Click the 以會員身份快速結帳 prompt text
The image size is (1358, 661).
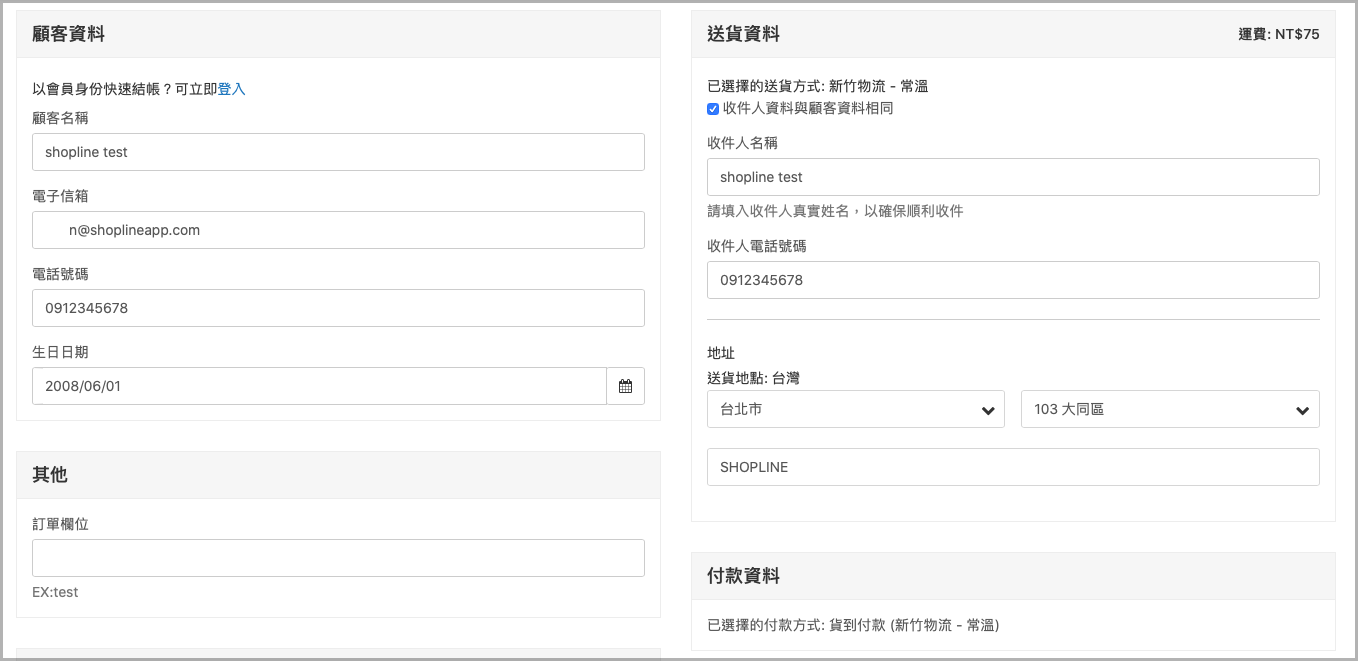point(125,89)
